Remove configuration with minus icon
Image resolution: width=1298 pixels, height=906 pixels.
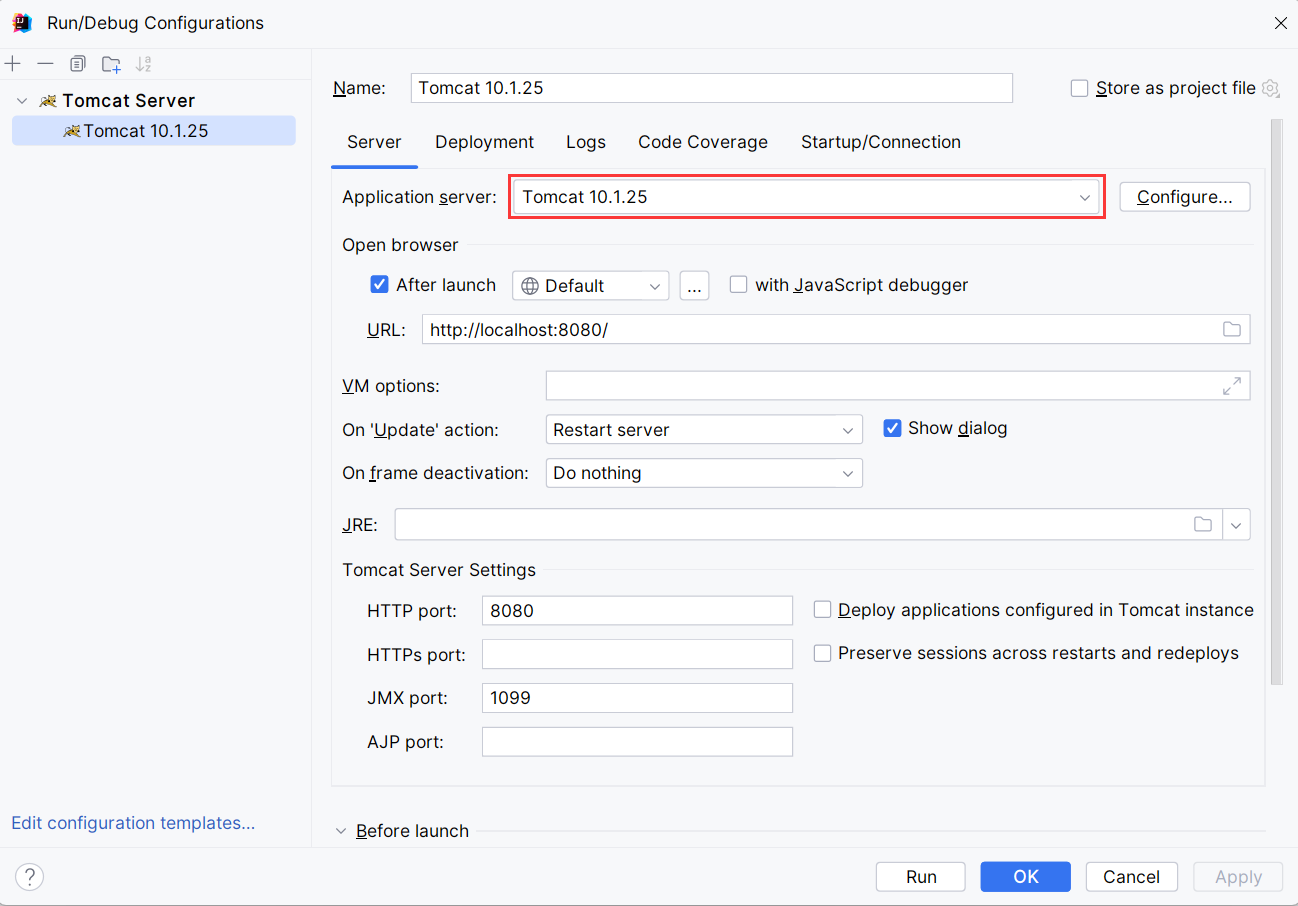pyautogui.click(x=45, y=64)
